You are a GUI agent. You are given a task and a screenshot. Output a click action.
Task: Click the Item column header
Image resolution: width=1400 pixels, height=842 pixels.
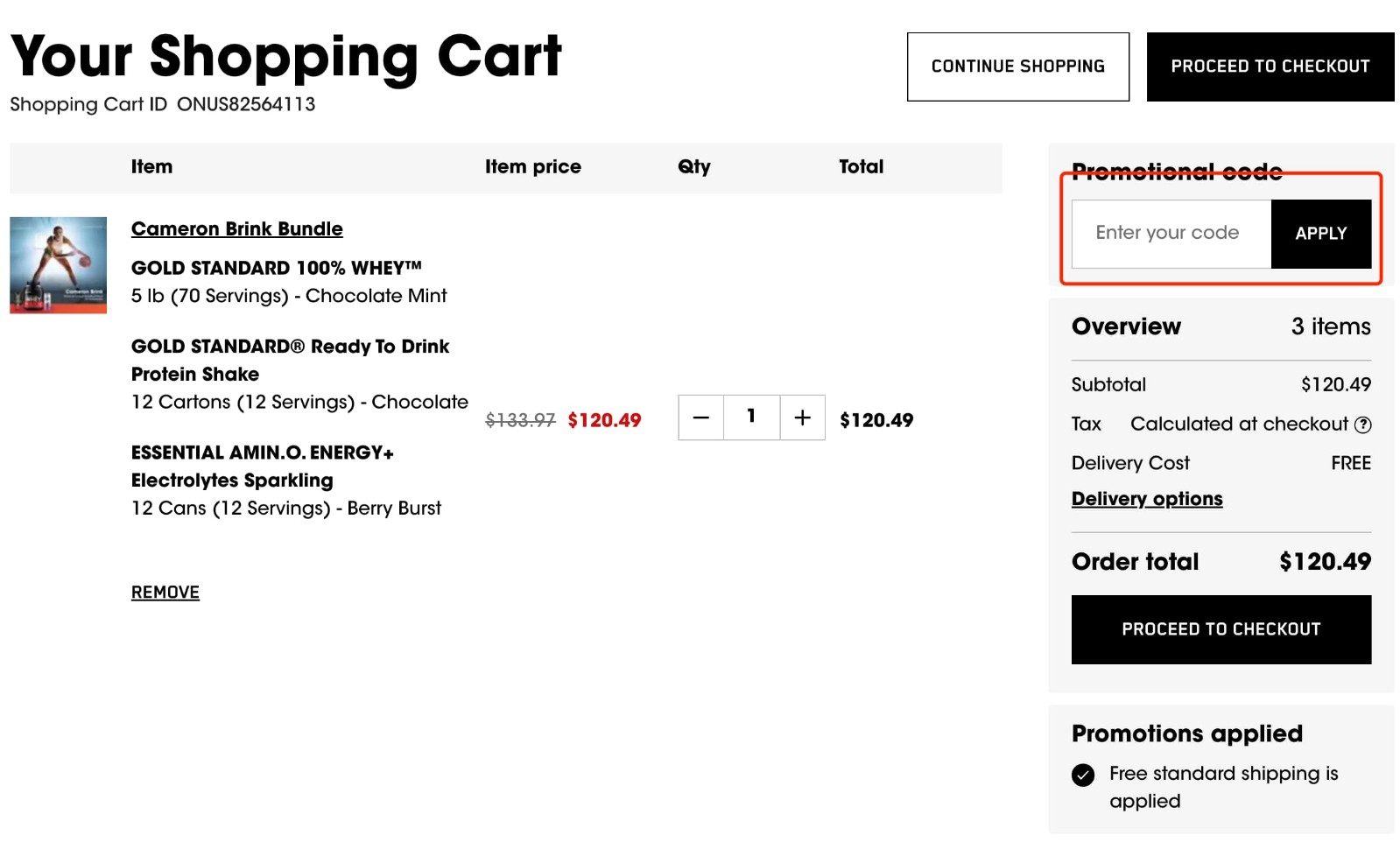click(x=151, y=166)
